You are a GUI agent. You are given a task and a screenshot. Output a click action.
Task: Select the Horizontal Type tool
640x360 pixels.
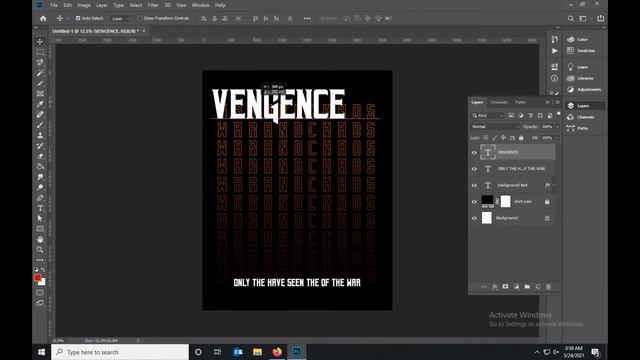[x=40, y=208]
